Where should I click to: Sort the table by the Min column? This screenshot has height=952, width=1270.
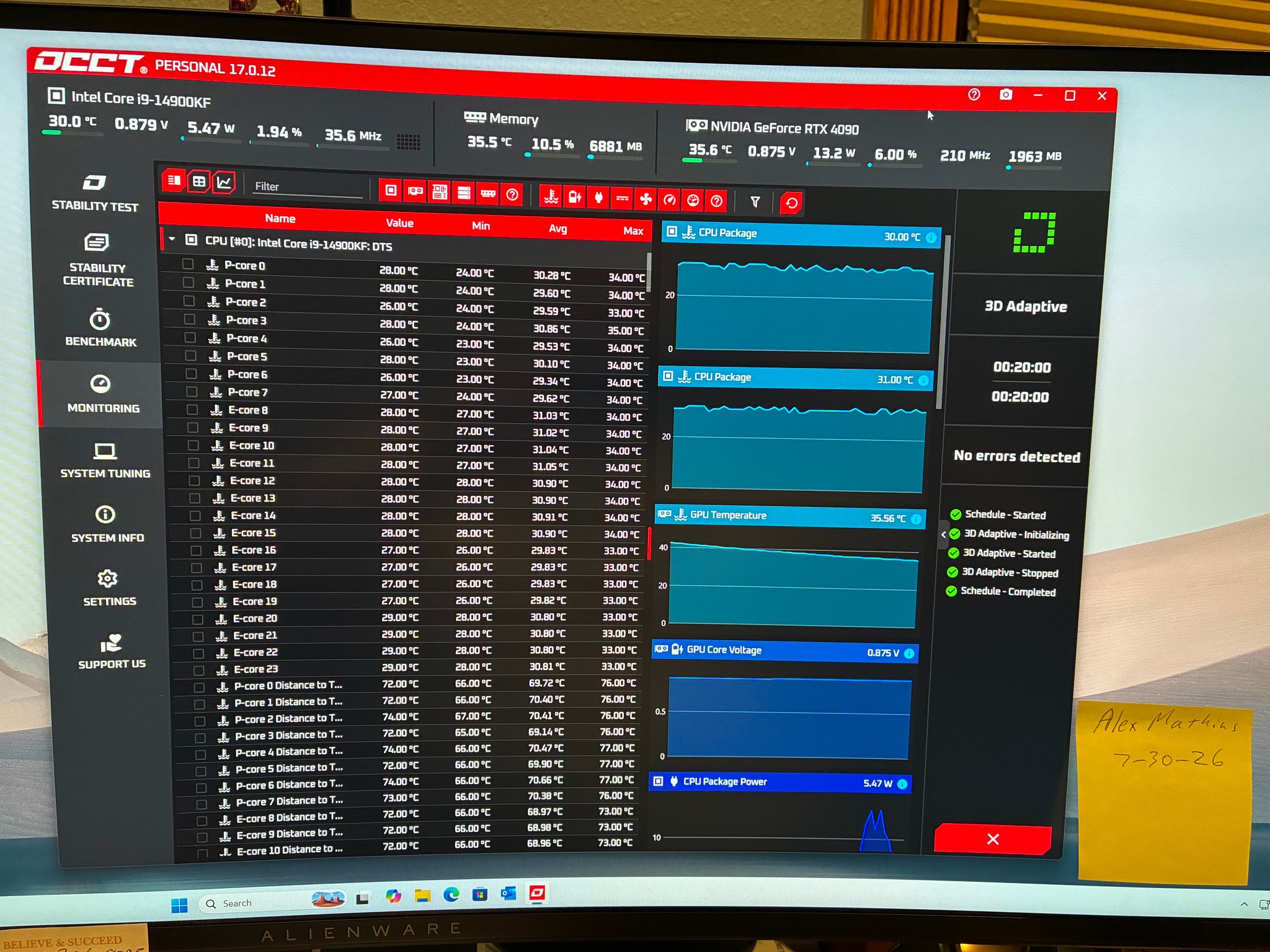click(x=481, y=226)
